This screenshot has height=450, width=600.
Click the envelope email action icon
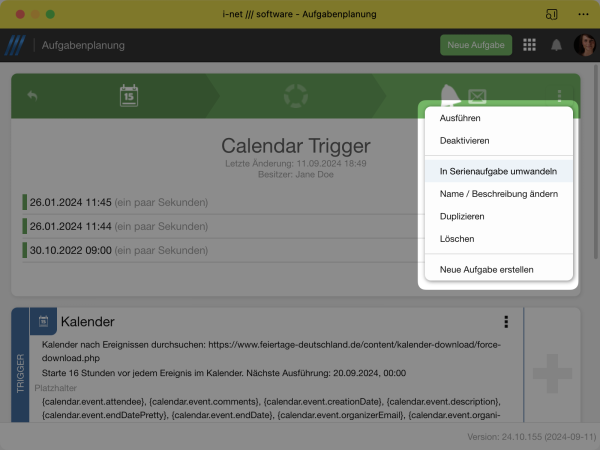tap(477, 96)
